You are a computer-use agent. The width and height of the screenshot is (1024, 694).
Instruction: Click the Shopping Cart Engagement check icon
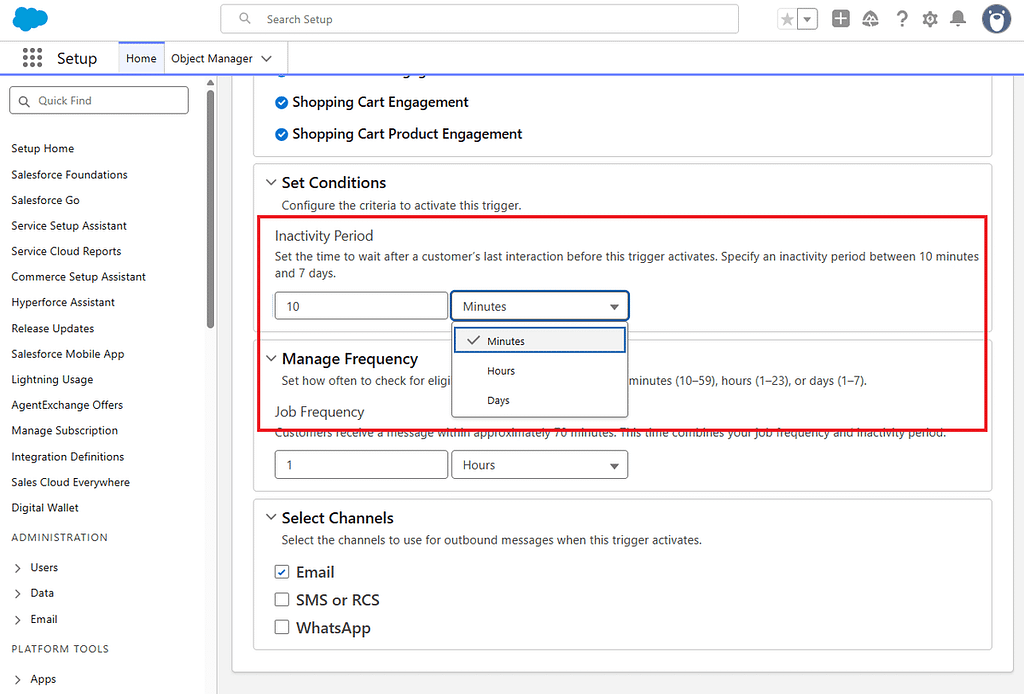281,103
